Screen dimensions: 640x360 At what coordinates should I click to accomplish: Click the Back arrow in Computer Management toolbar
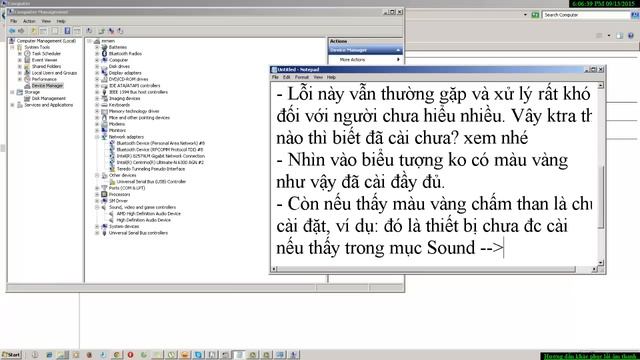pyautogui.click(x=12, y=31)
